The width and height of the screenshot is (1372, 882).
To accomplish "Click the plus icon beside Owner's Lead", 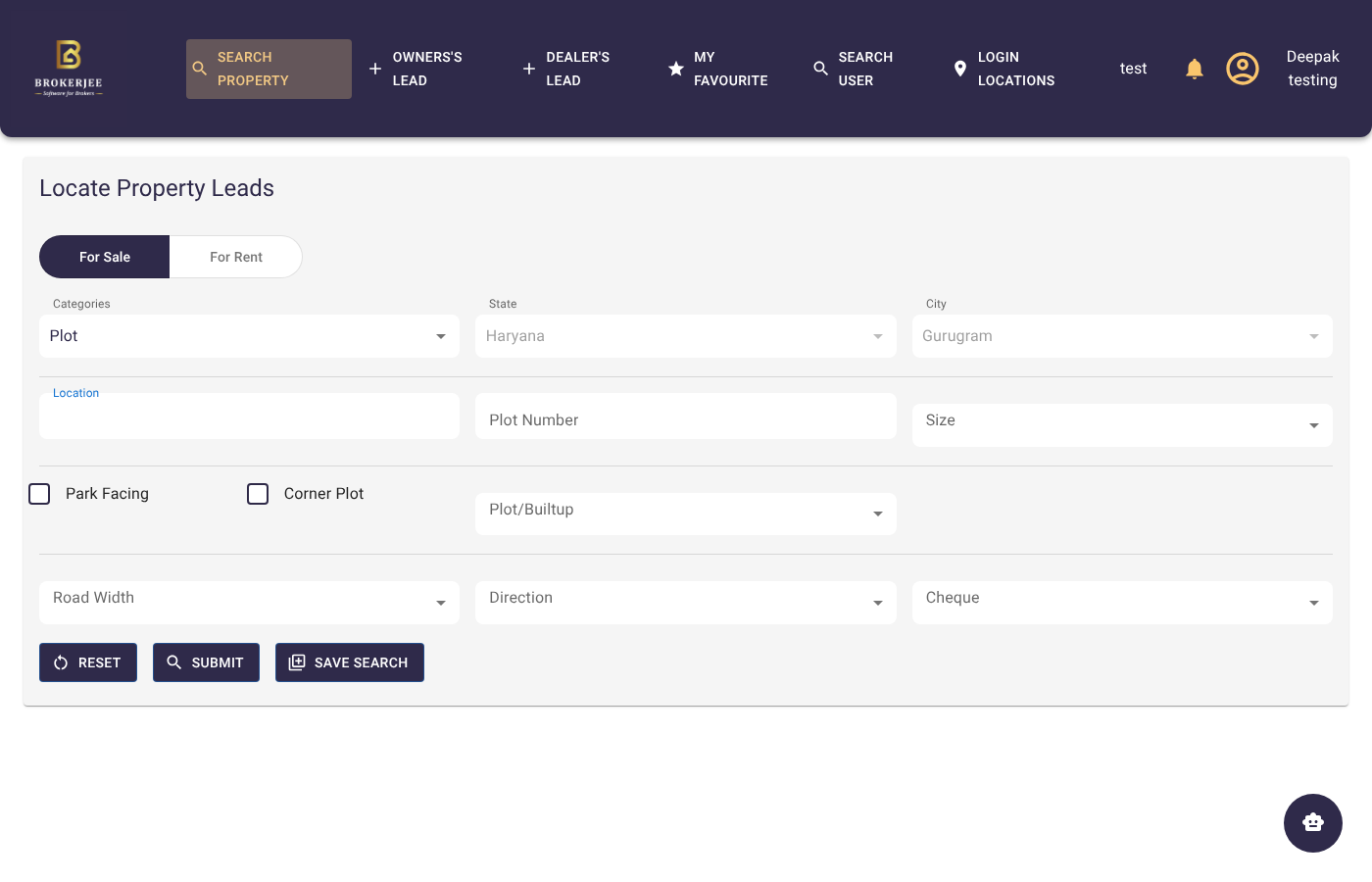I will click(x=375, y=69).
